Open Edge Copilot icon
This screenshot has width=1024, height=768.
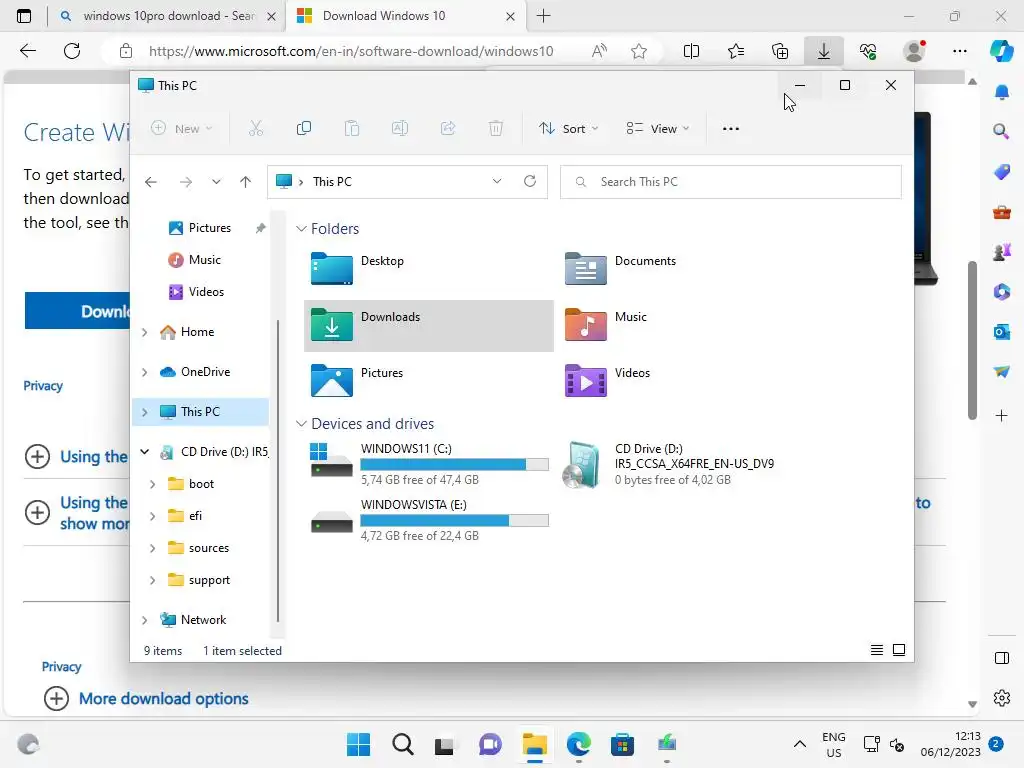[x=1002, y=51]
